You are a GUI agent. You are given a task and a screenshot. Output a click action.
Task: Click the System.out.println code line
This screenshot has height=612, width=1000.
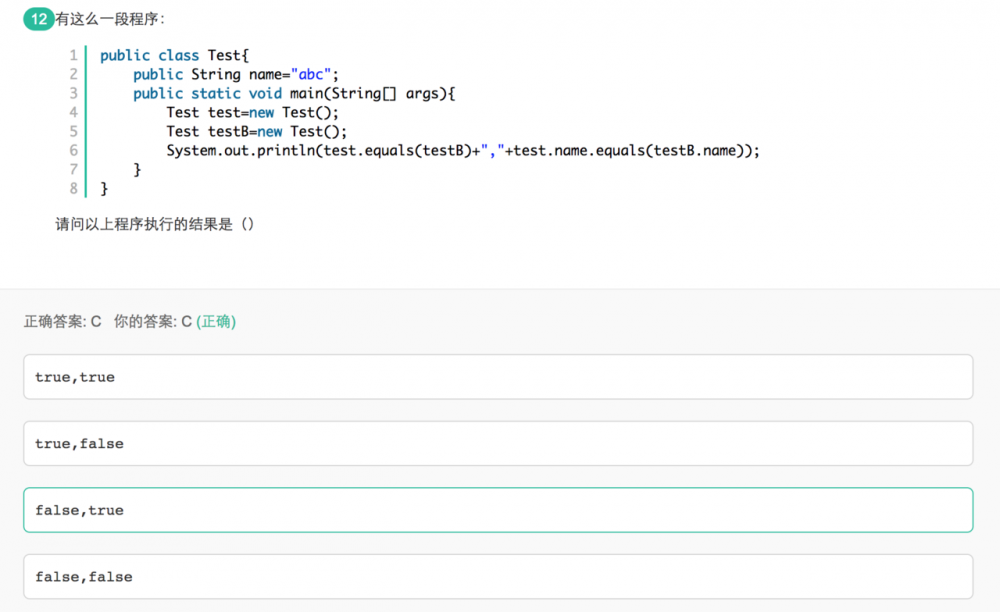(463, 150)
